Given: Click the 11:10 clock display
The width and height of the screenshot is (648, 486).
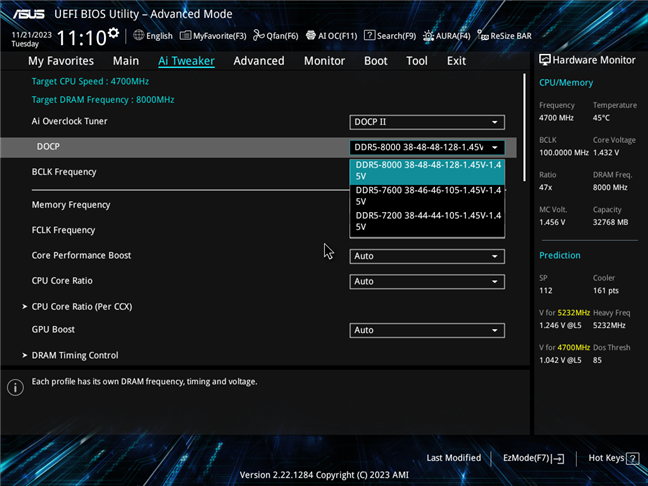Looking at the screenshot, I should [81, 38].
